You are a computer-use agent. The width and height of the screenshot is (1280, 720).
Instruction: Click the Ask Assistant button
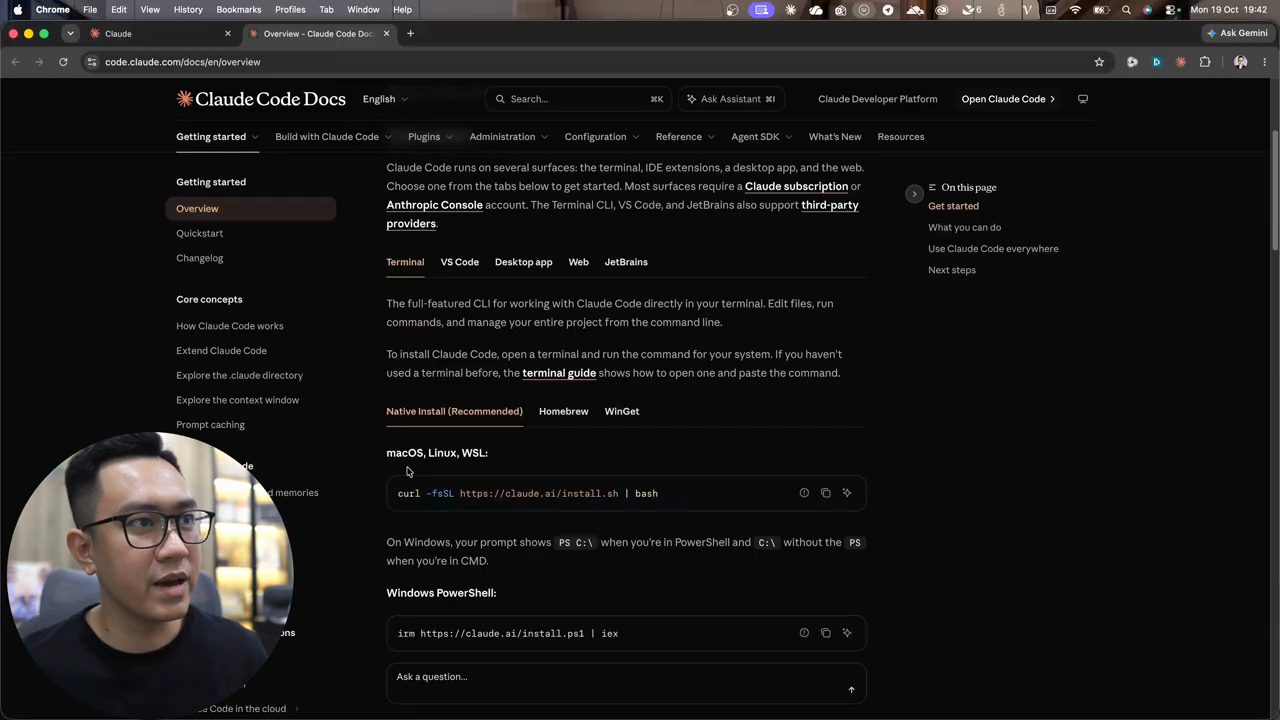point(730,99)
